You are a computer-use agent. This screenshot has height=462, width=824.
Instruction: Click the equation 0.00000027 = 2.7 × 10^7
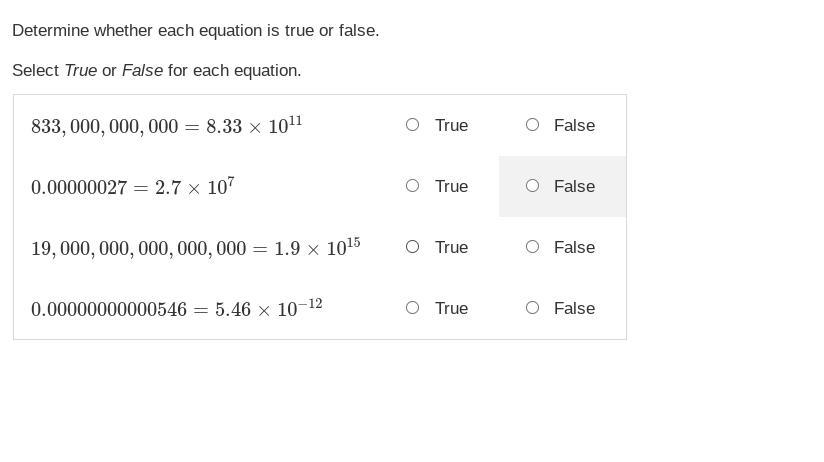click(x=132, y=187)
